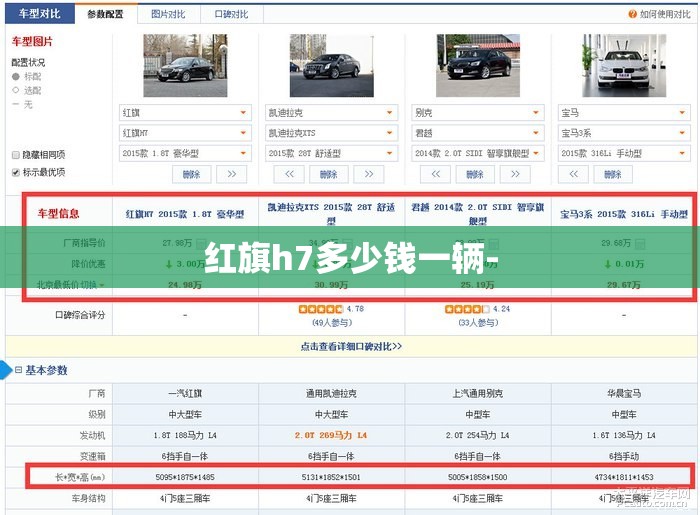Image resolution: width=700 pixels, height=515 pixels.
Task: Delete the 红旗H7 column with 删除
Action: point(192,174)
